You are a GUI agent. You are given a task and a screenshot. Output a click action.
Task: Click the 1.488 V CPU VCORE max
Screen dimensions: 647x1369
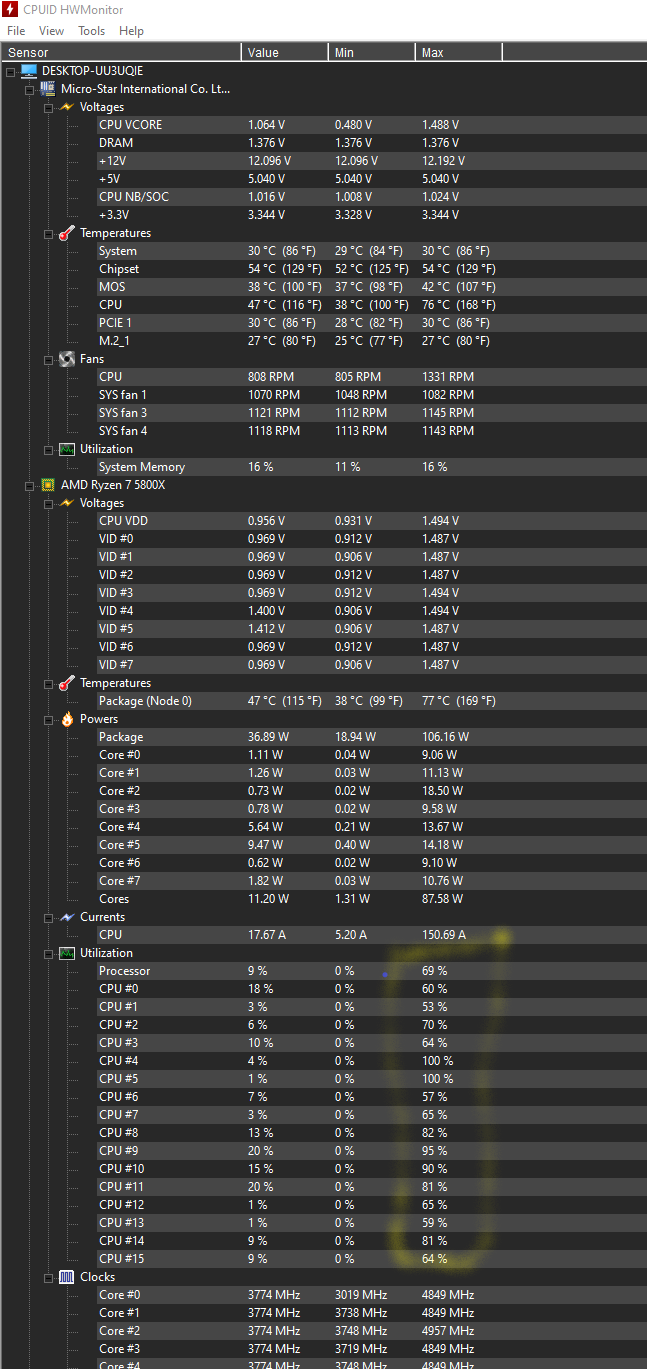(x=440, y=125)
